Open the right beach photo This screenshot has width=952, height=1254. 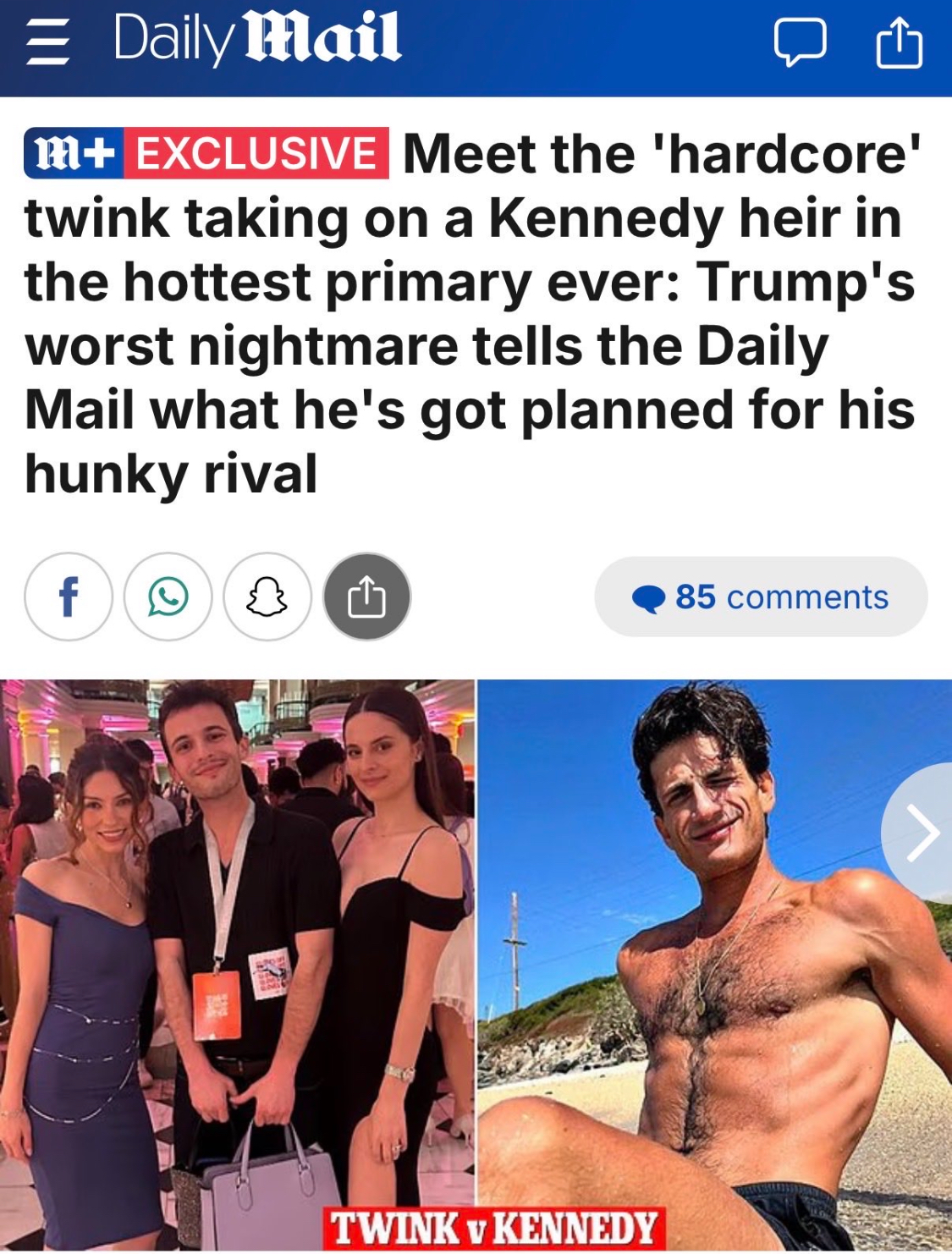(715, 965)
